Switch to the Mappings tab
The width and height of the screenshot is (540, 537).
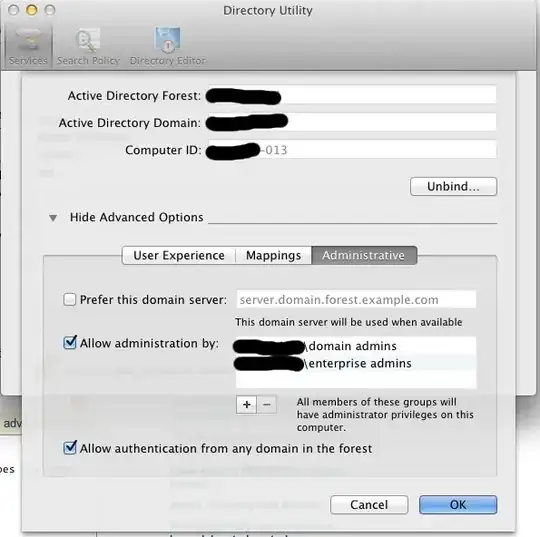273,255
